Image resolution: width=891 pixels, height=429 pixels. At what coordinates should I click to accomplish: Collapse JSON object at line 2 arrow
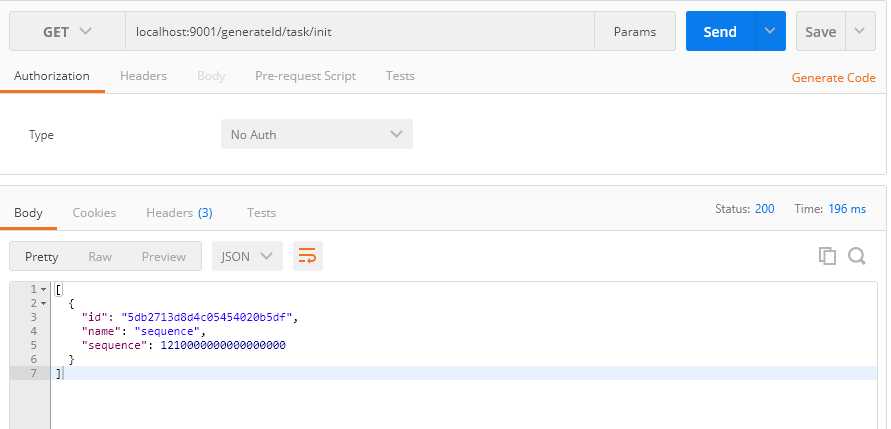pos(43,302)
